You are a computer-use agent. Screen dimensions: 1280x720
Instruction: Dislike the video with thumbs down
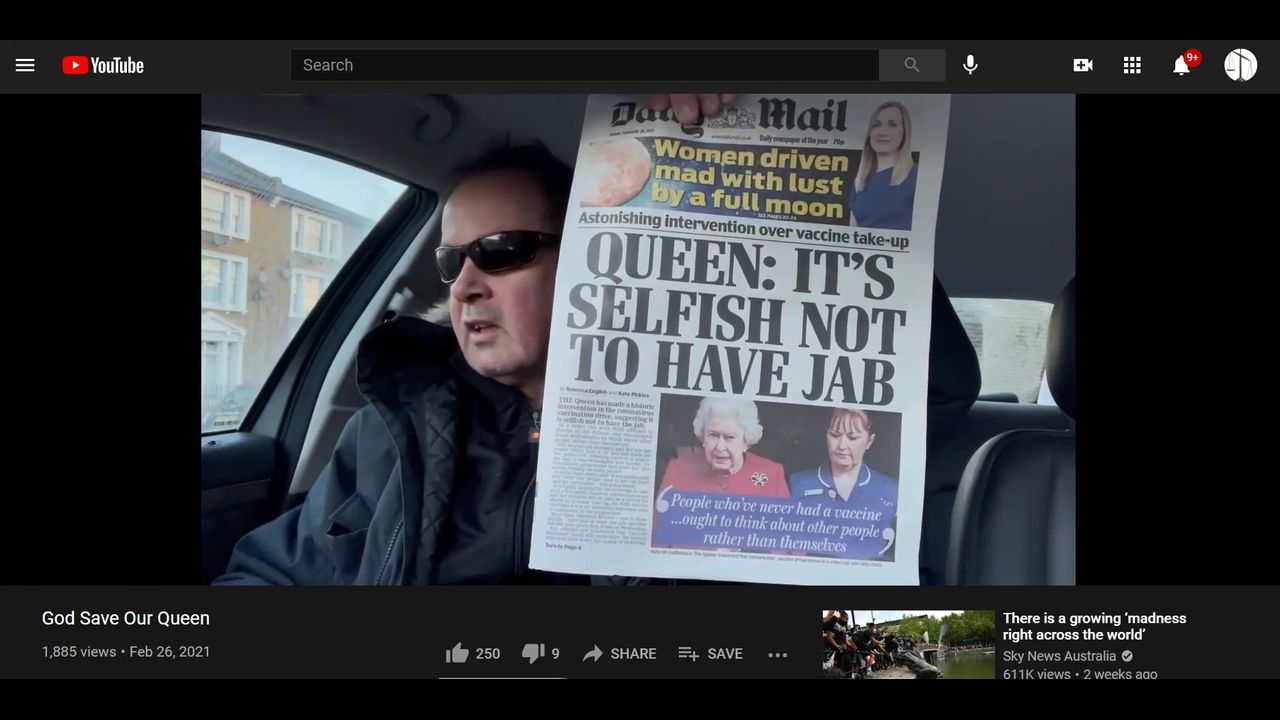(x=533, y=653)
